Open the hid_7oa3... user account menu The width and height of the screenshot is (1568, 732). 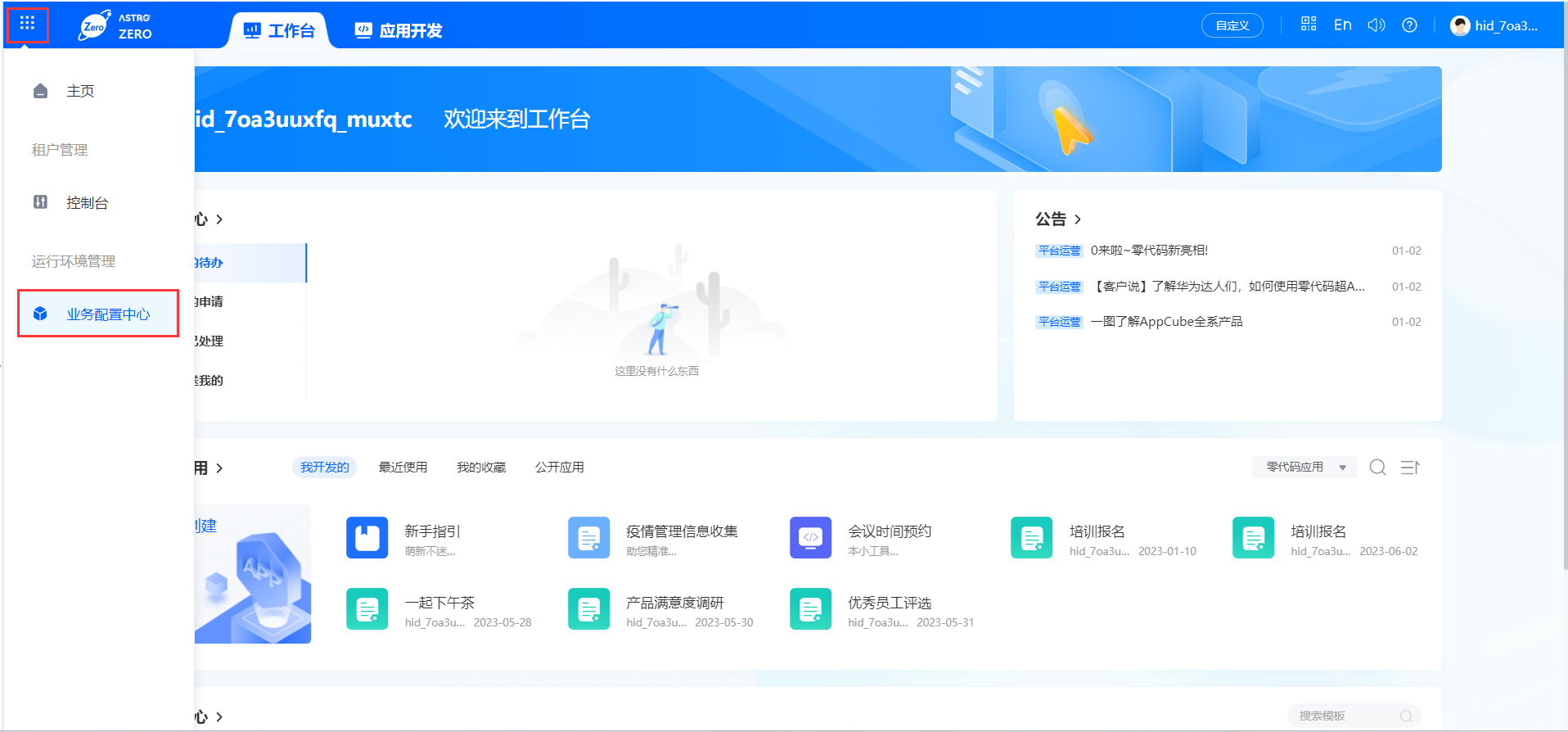[1494, 25]
